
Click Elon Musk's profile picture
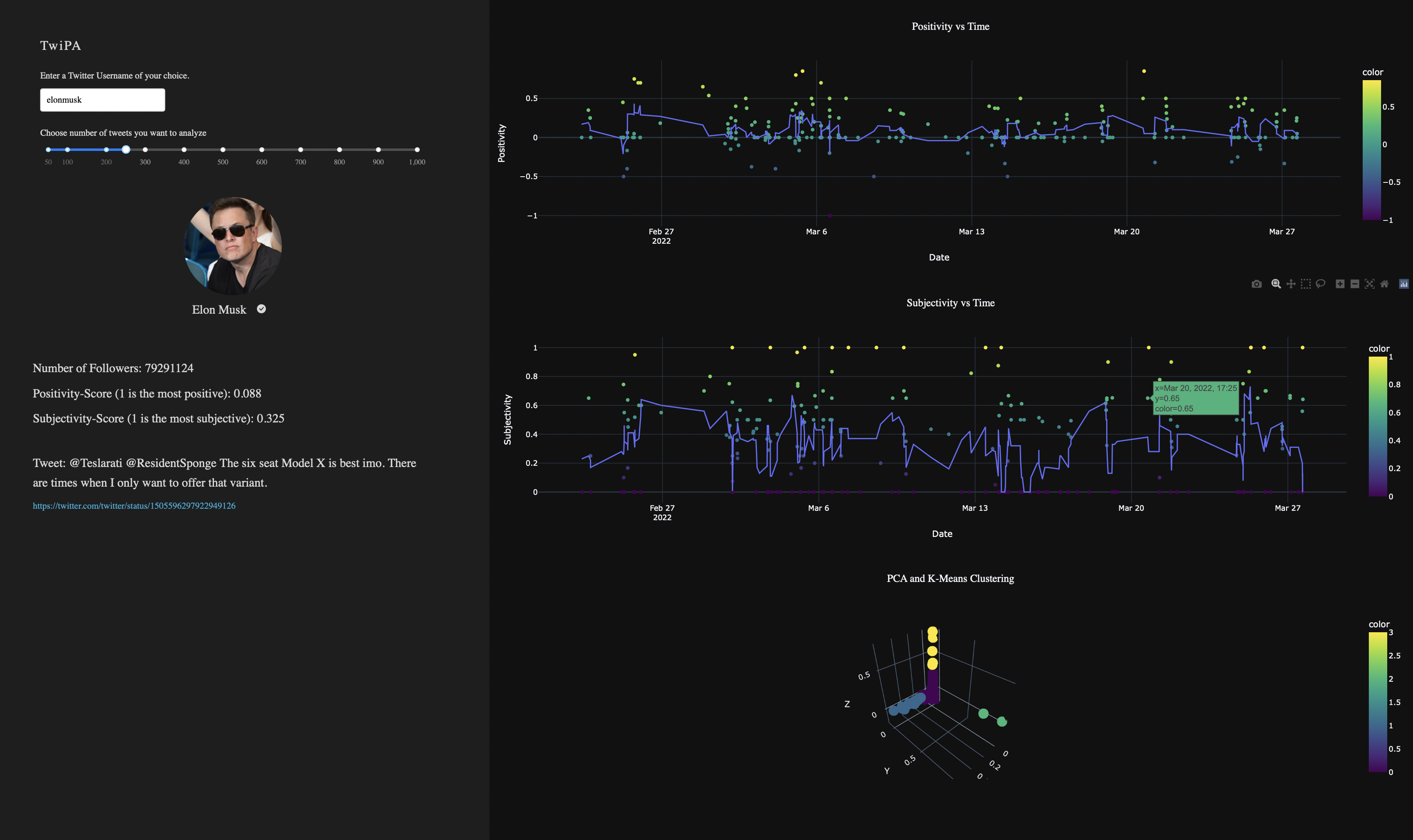tap(233, 246)
